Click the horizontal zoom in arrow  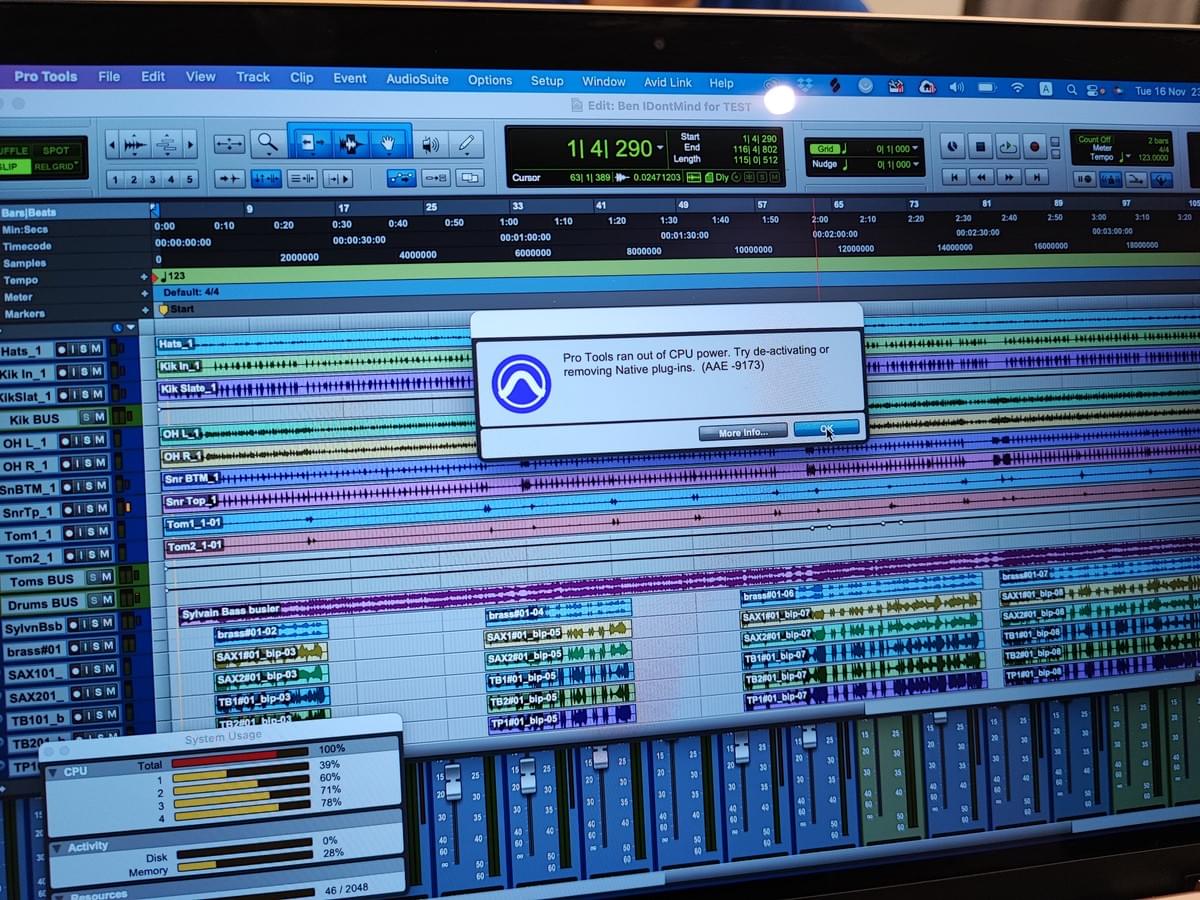click(x=190, y=143)
